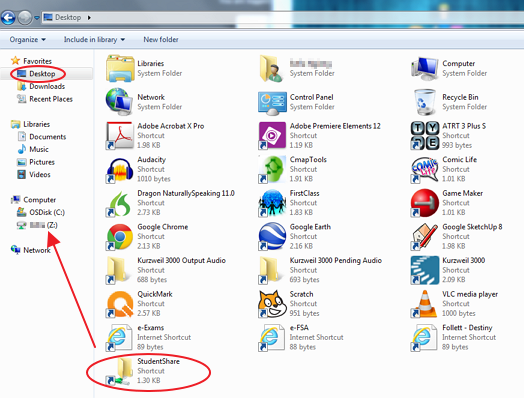
Task: Select Adobe Premiere Elements 12 shortcut icon
Action: pyautogui.click(x=272, y=135)
